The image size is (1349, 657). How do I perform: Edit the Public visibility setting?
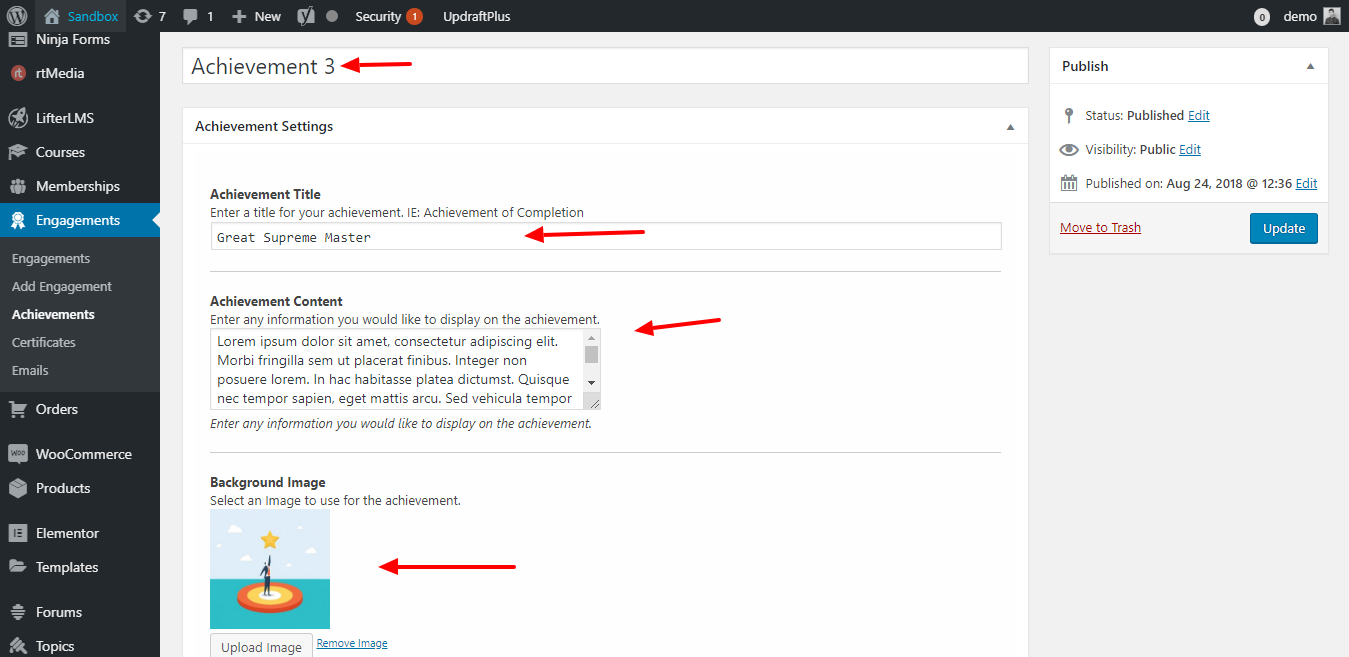tap(1190, 149)
